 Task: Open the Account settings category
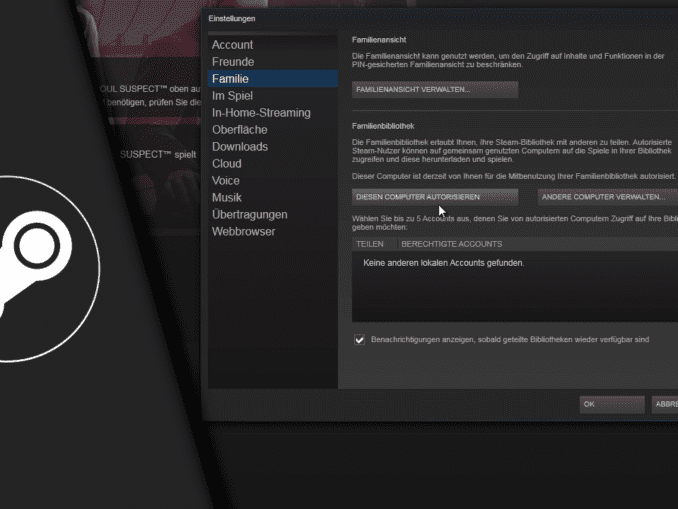pos(272,45)
